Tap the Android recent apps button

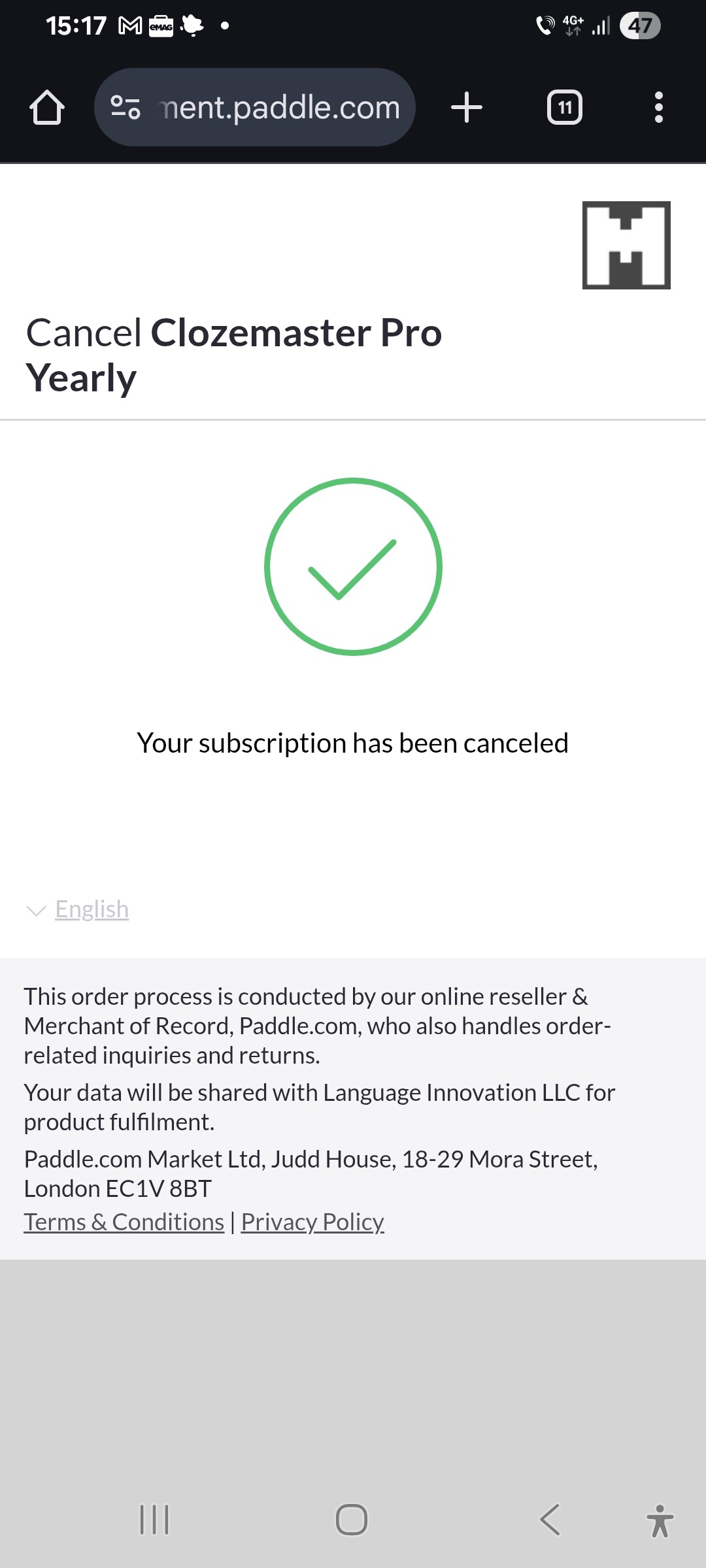point(154,1520)
